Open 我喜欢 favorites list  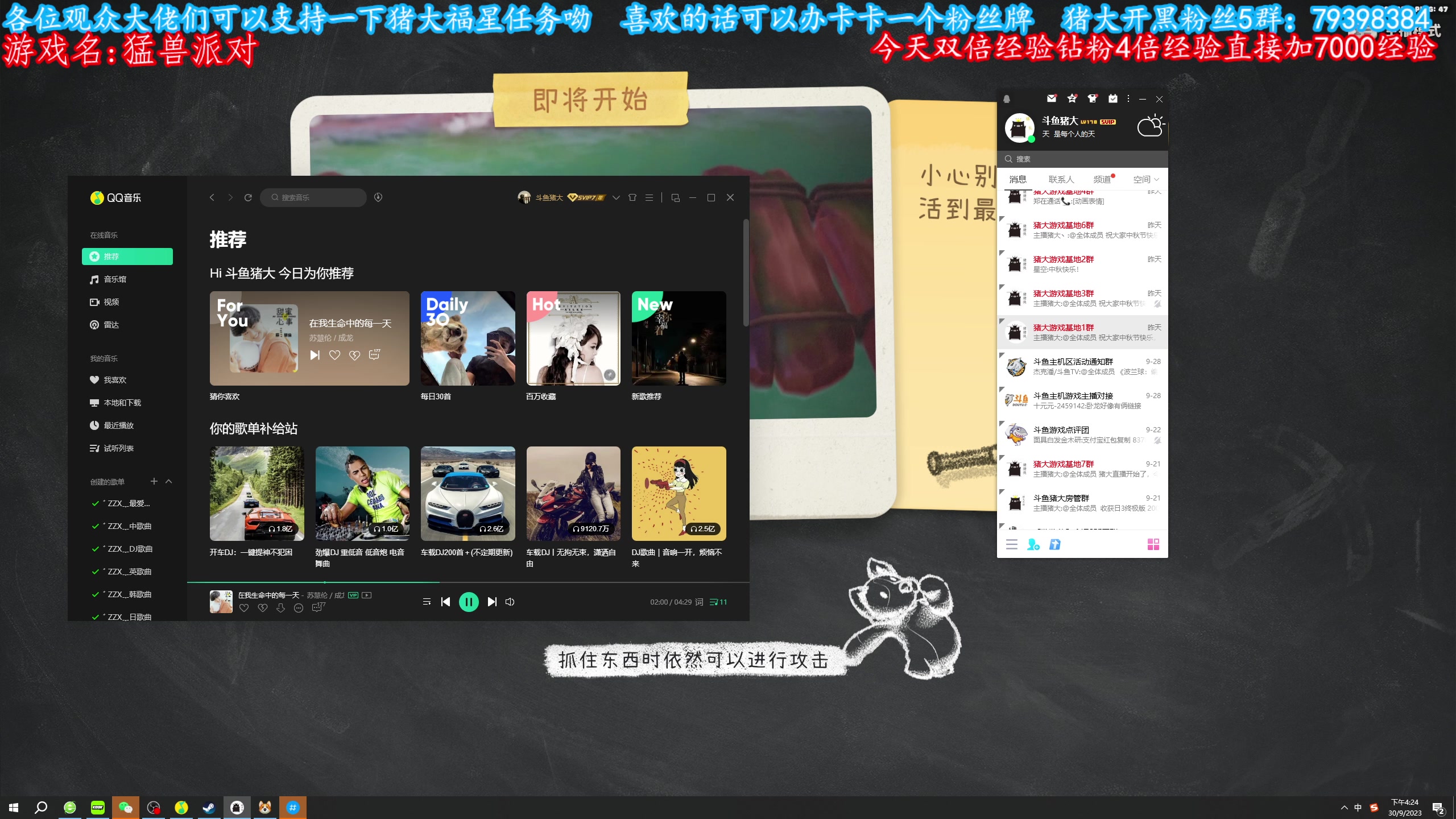127,380
